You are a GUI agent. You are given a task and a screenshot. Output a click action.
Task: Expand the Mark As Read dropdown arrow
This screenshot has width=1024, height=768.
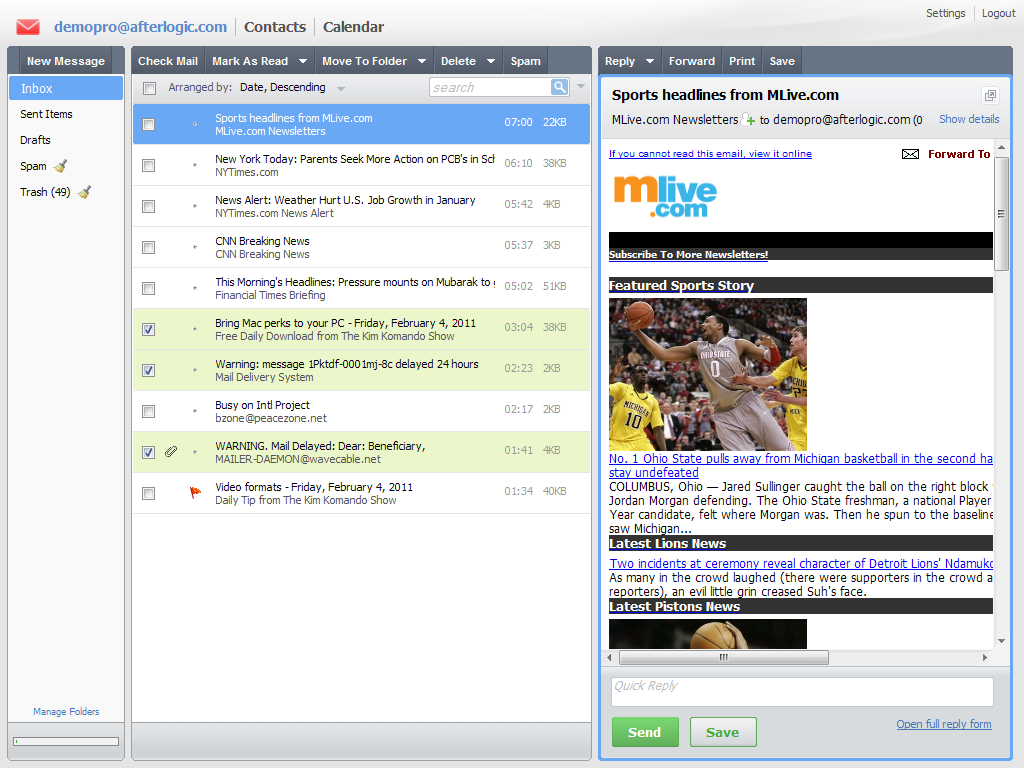[304, 61]
